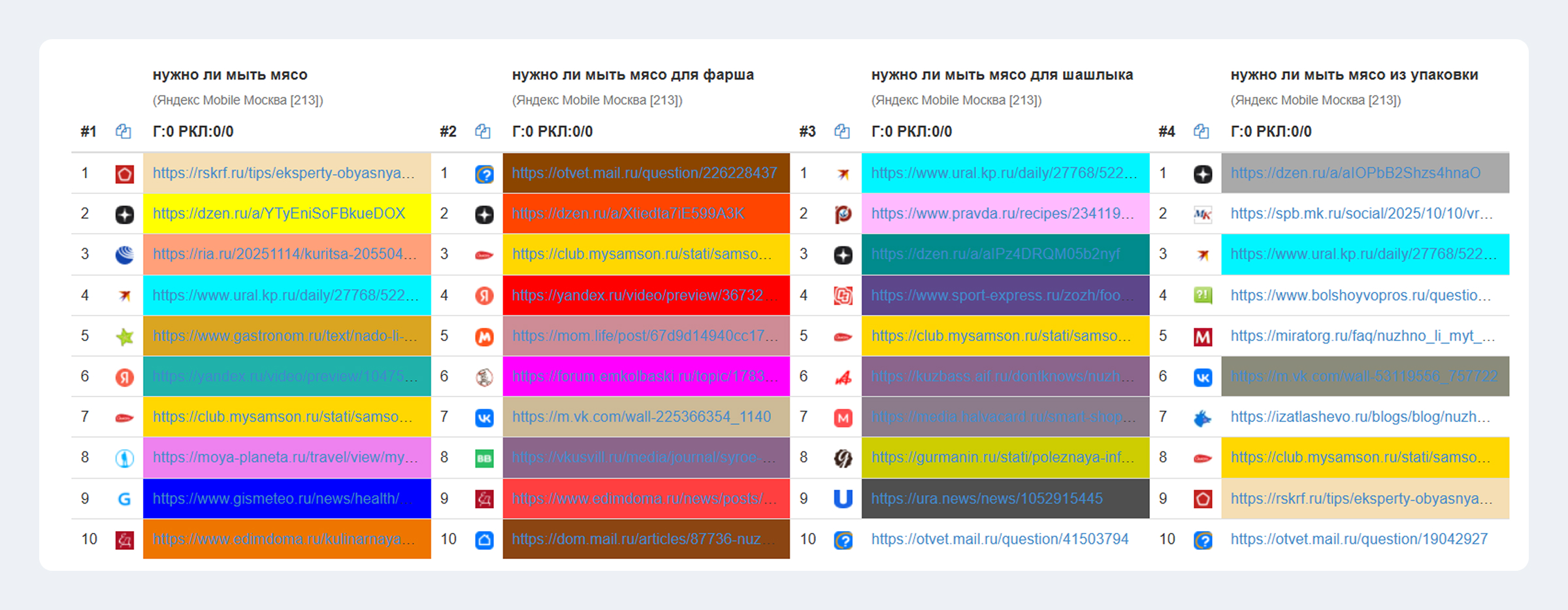This screenshot has height=610, width=1568.
Task: Click the VkusVill green favicon in column #2
Action: [484, 458]
